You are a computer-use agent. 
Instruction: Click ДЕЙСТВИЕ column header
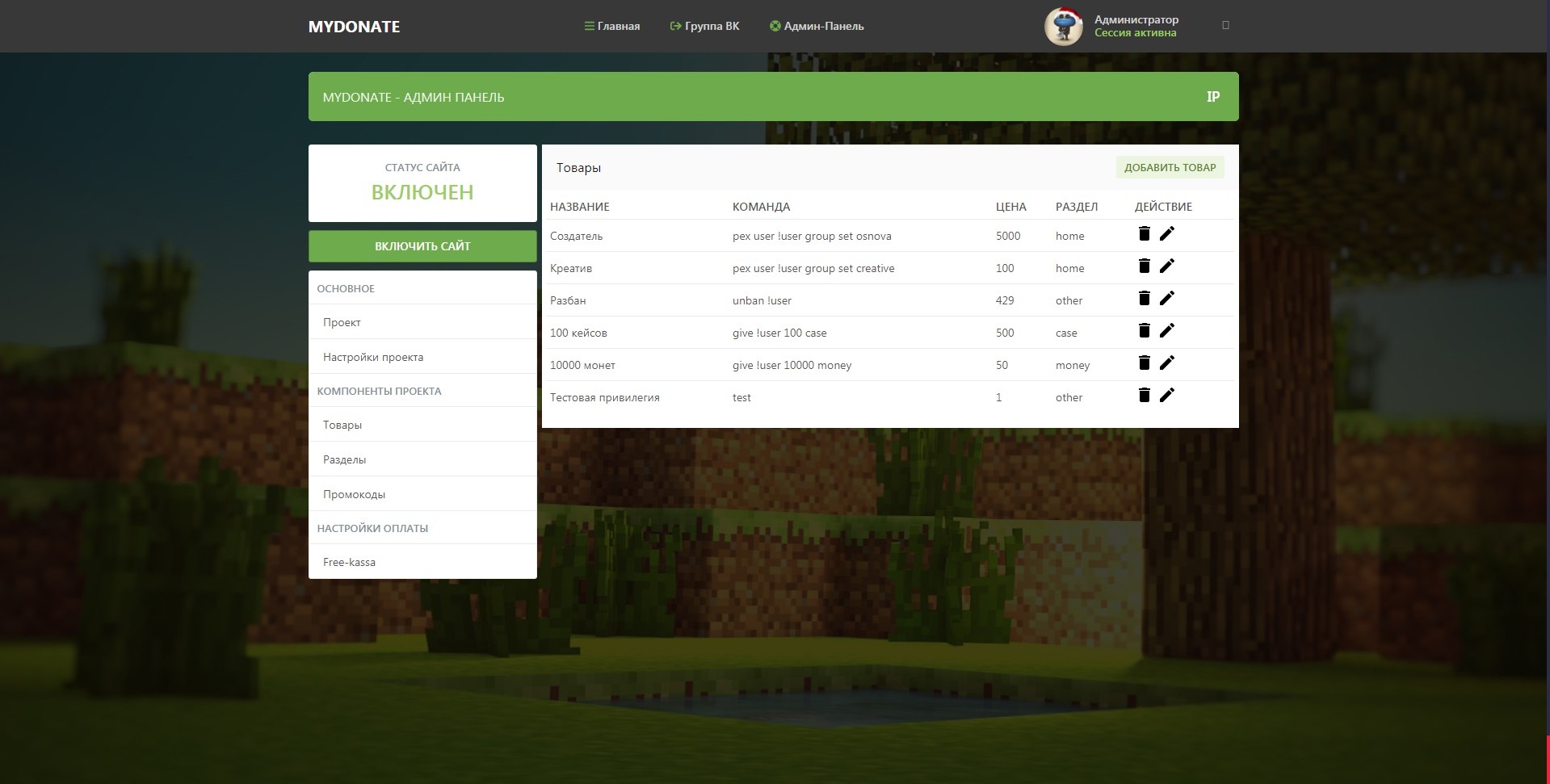[1163, 207]
